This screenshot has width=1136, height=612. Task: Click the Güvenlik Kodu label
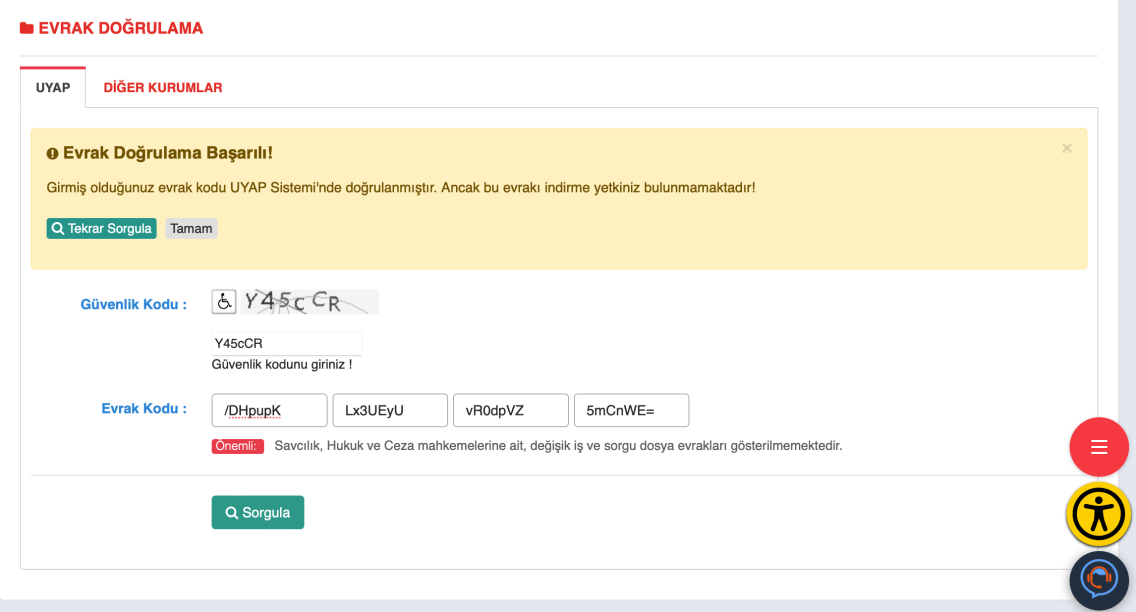pyautogui.click(x=133, y=304)
